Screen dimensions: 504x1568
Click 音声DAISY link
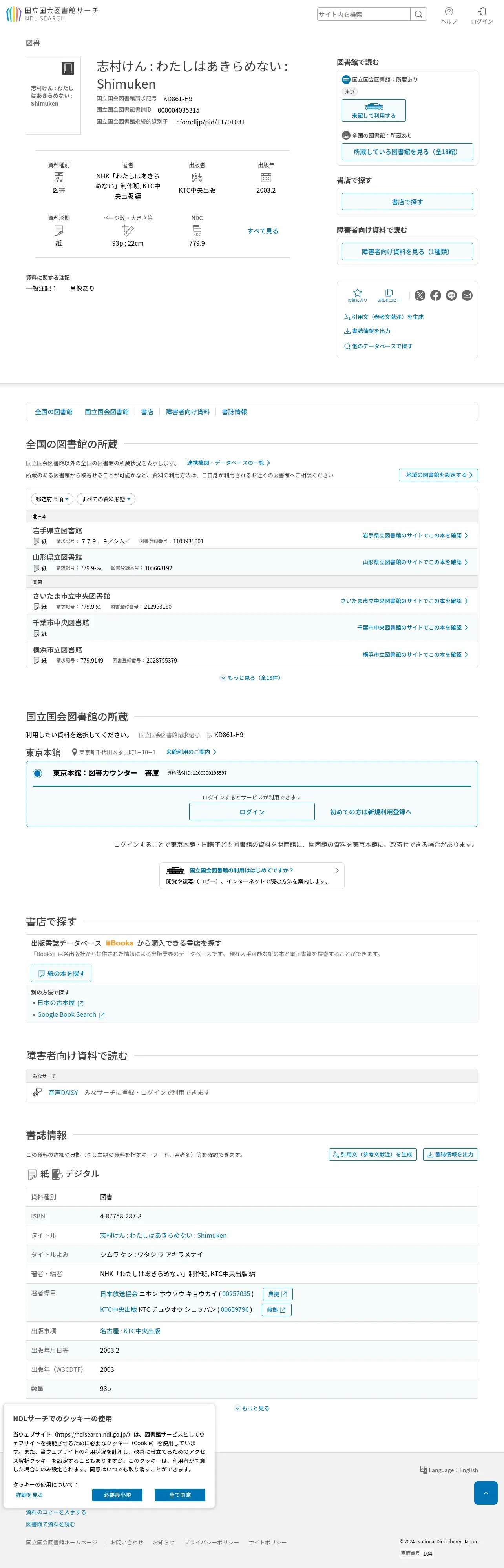[63, 1093]
